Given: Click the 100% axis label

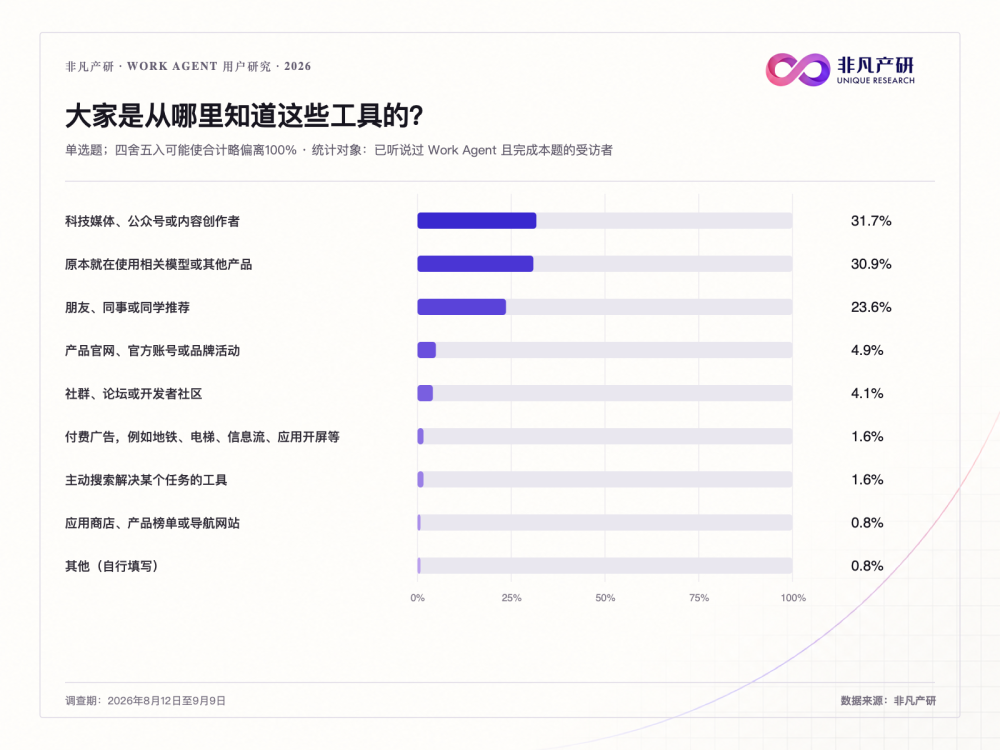Looking at the screenshot, I should pyautogui.click(x=793, y=598).
